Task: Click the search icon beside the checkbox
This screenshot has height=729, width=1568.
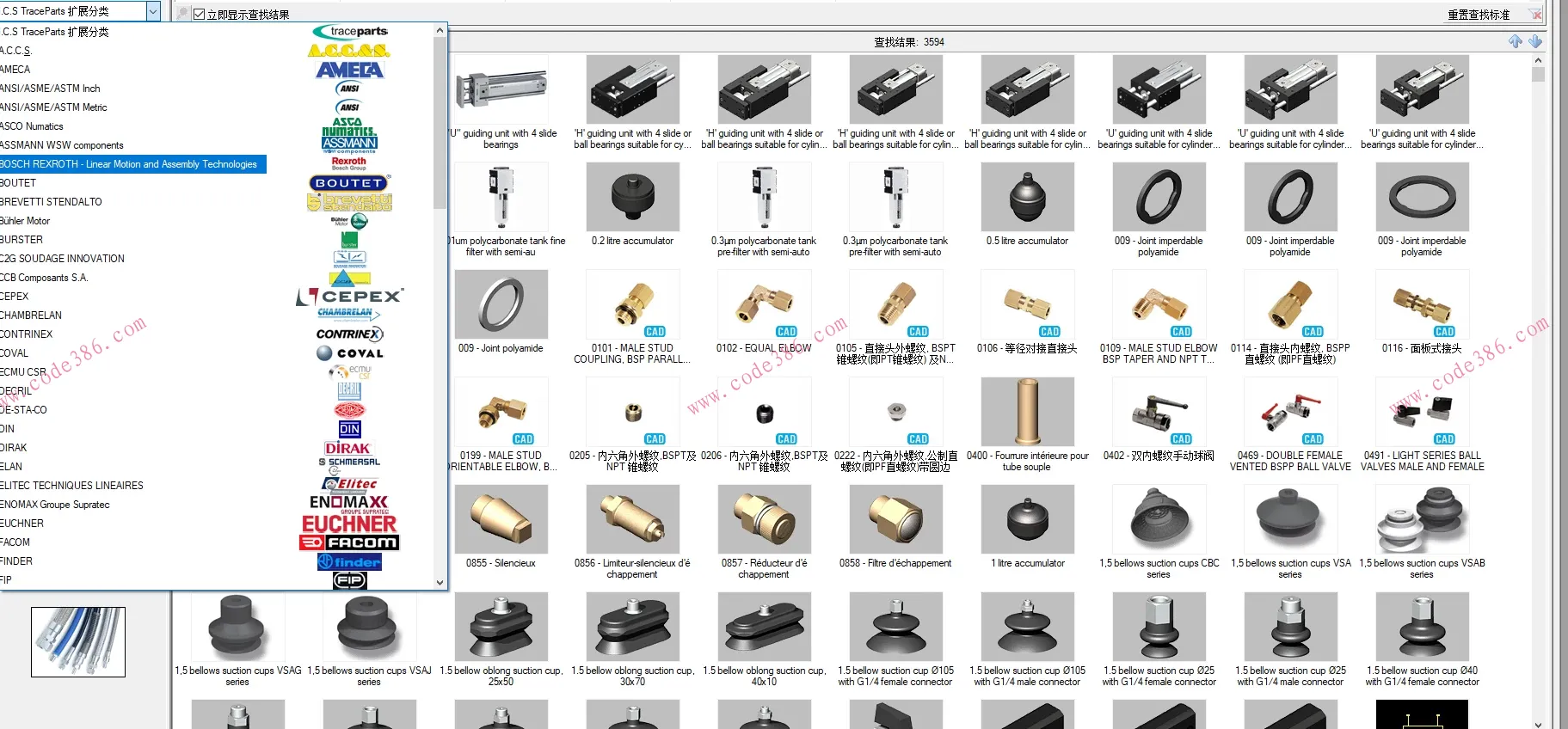Action: (x=182, y=14)
